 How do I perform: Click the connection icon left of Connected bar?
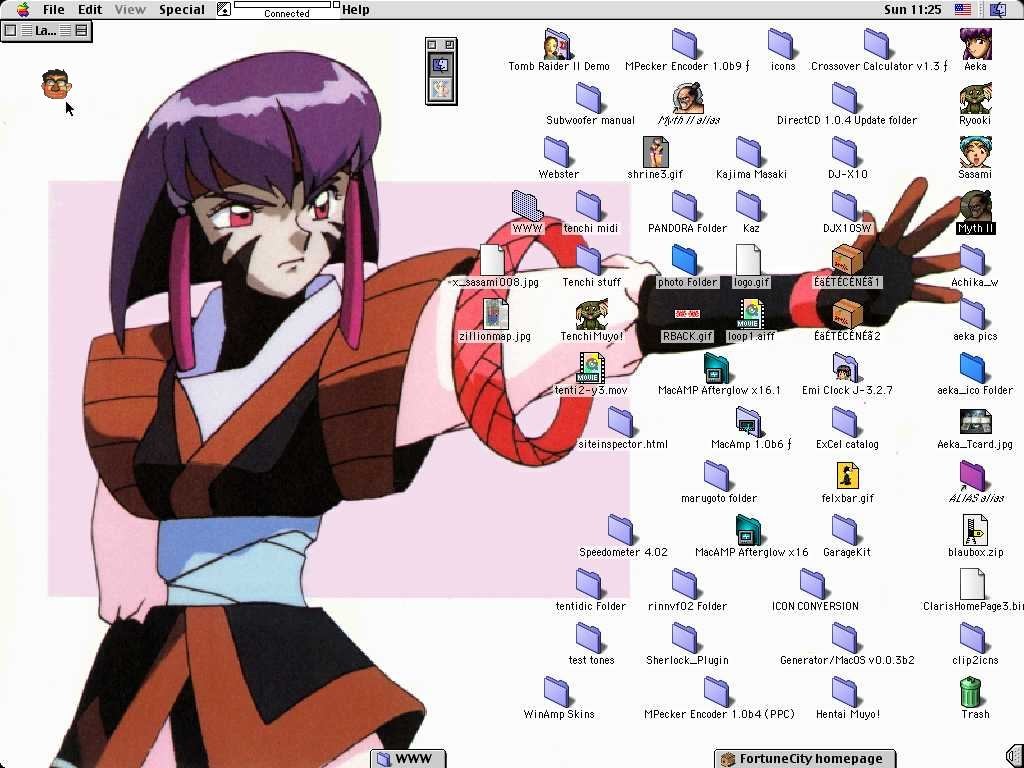(223, 9)
